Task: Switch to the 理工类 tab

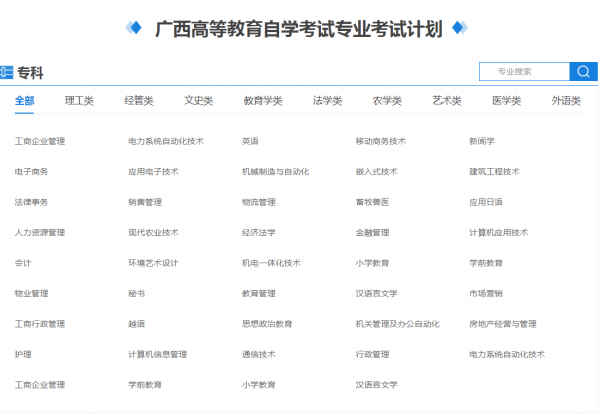Action: pos(79,101)
